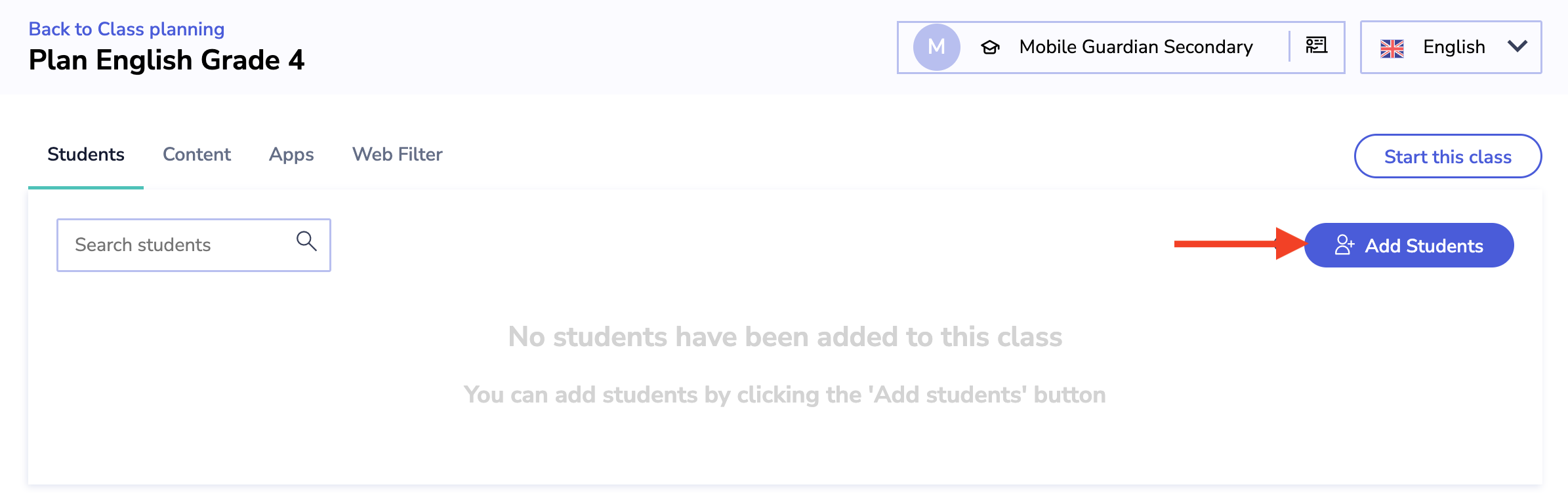The height and width of the screenshot is (493, 1568).
Task: Click Back to Class planning
Action: click(x=125, y=29)
